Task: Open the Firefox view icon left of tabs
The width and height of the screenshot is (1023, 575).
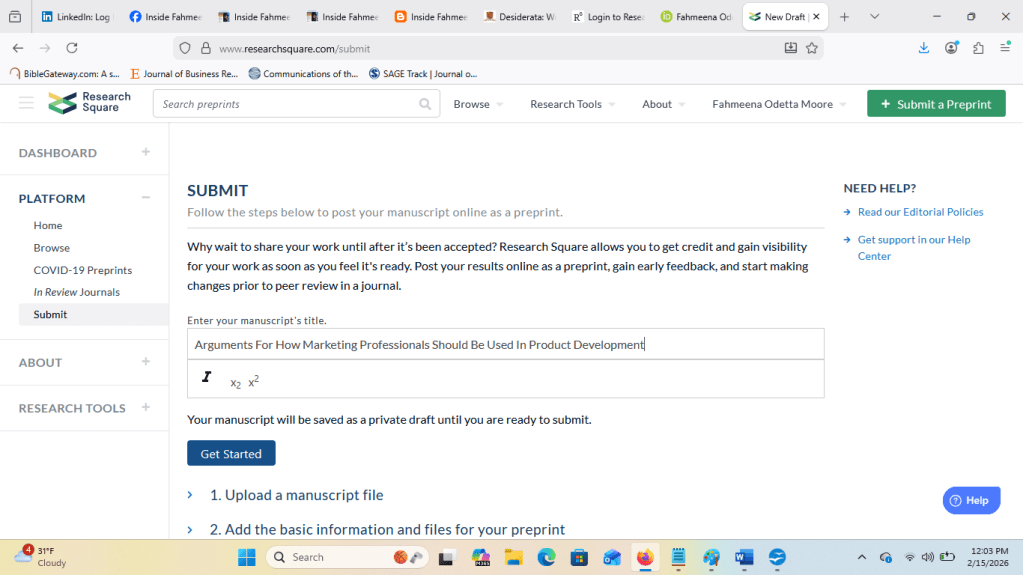Action: 15,17
